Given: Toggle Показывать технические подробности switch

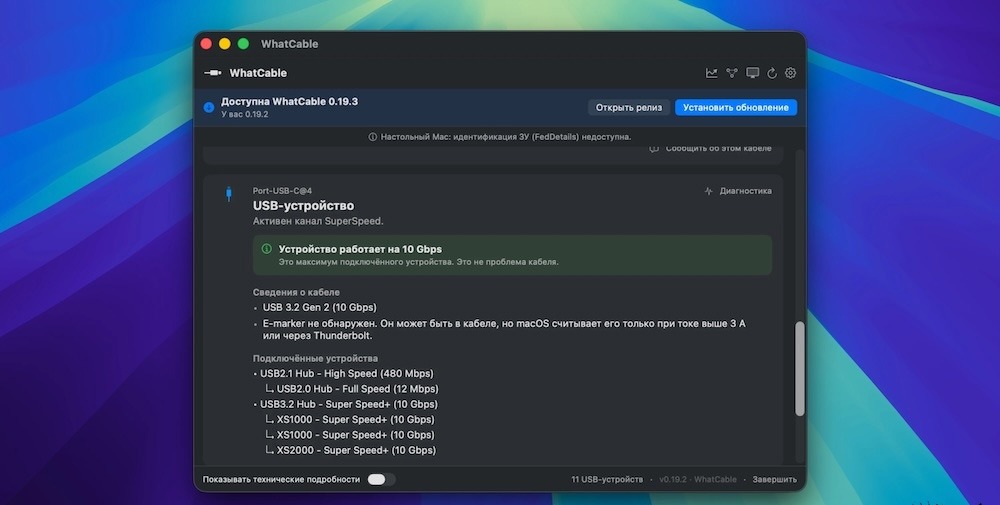Looking at the screenshot, I should click(x=381, y=479).
